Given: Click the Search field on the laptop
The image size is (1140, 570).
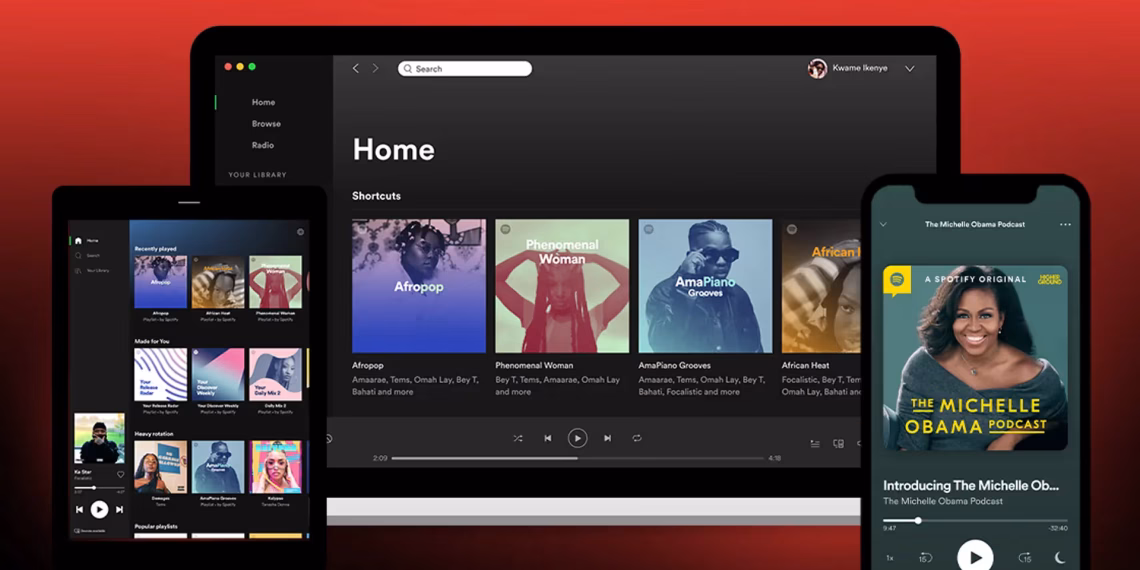Looking at the screenshot, I should 465,69.
